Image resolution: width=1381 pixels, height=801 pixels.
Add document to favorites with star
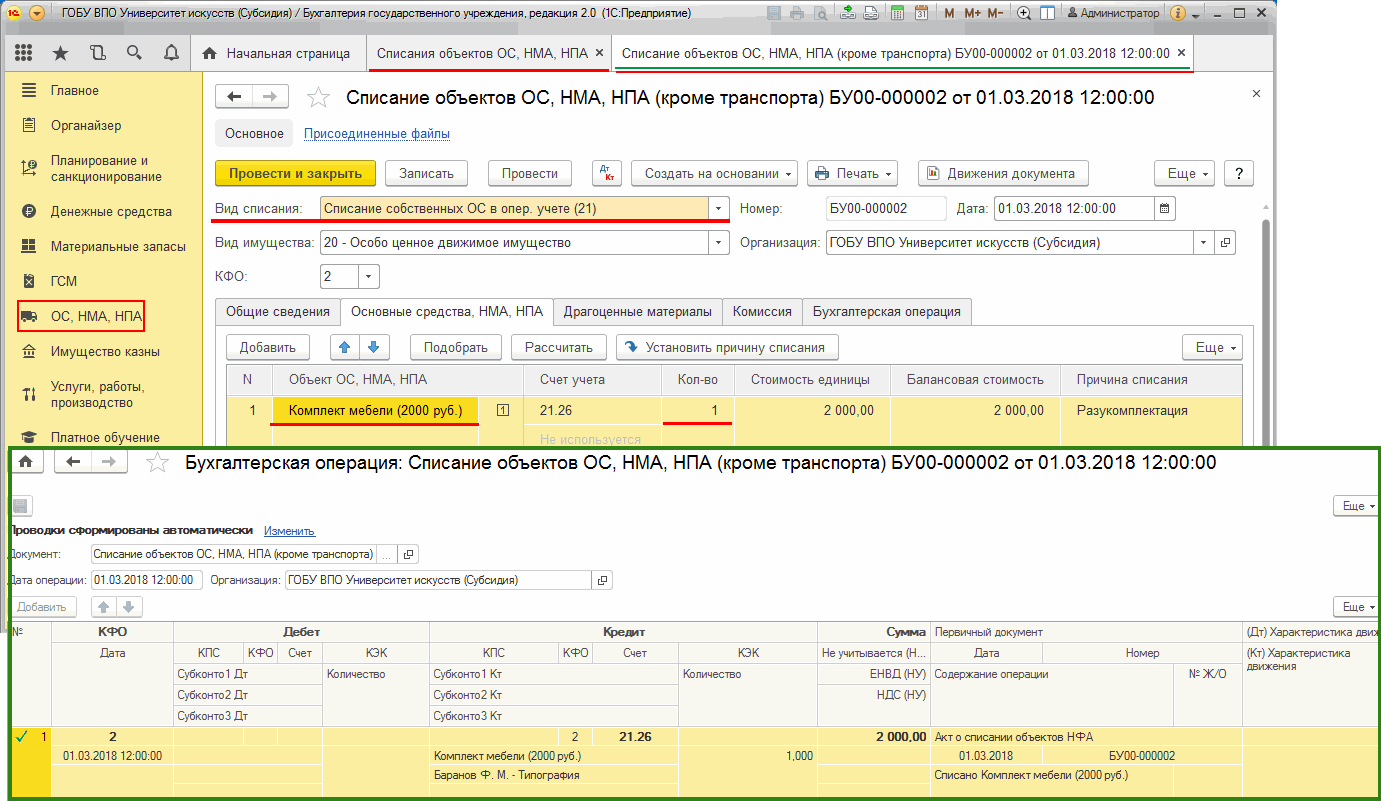(x=318, y=97)
